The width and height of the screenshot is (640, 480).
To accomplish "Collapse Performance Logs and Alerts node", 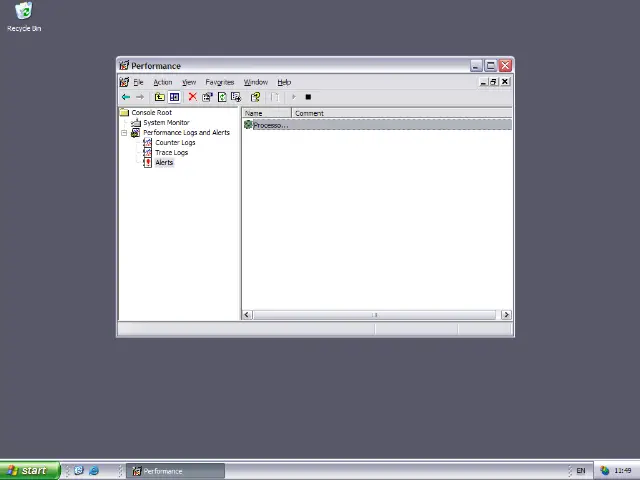I will coord(124,133).
